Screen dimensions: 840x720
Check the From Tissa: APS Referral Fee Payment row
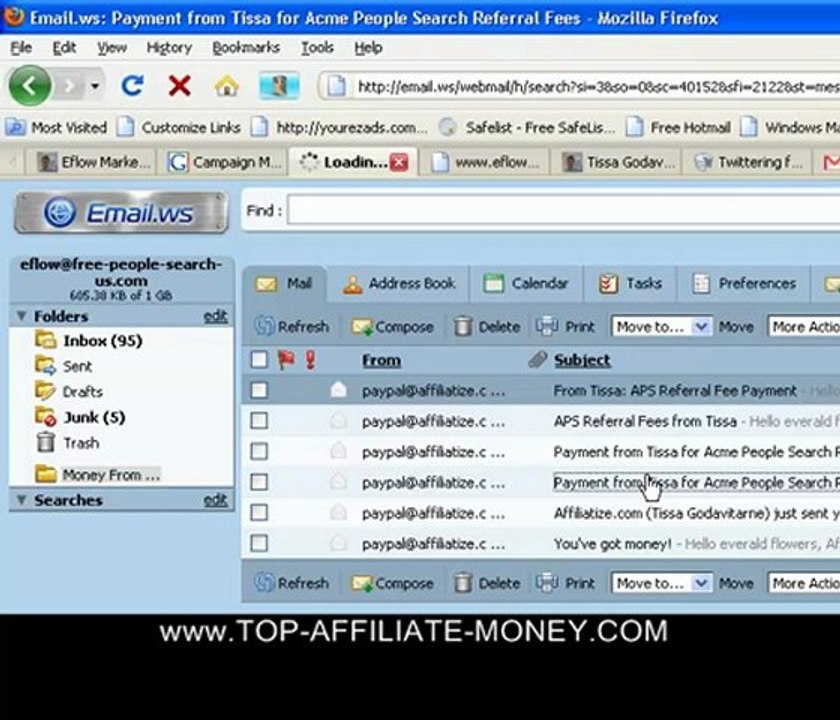(259, 390)
